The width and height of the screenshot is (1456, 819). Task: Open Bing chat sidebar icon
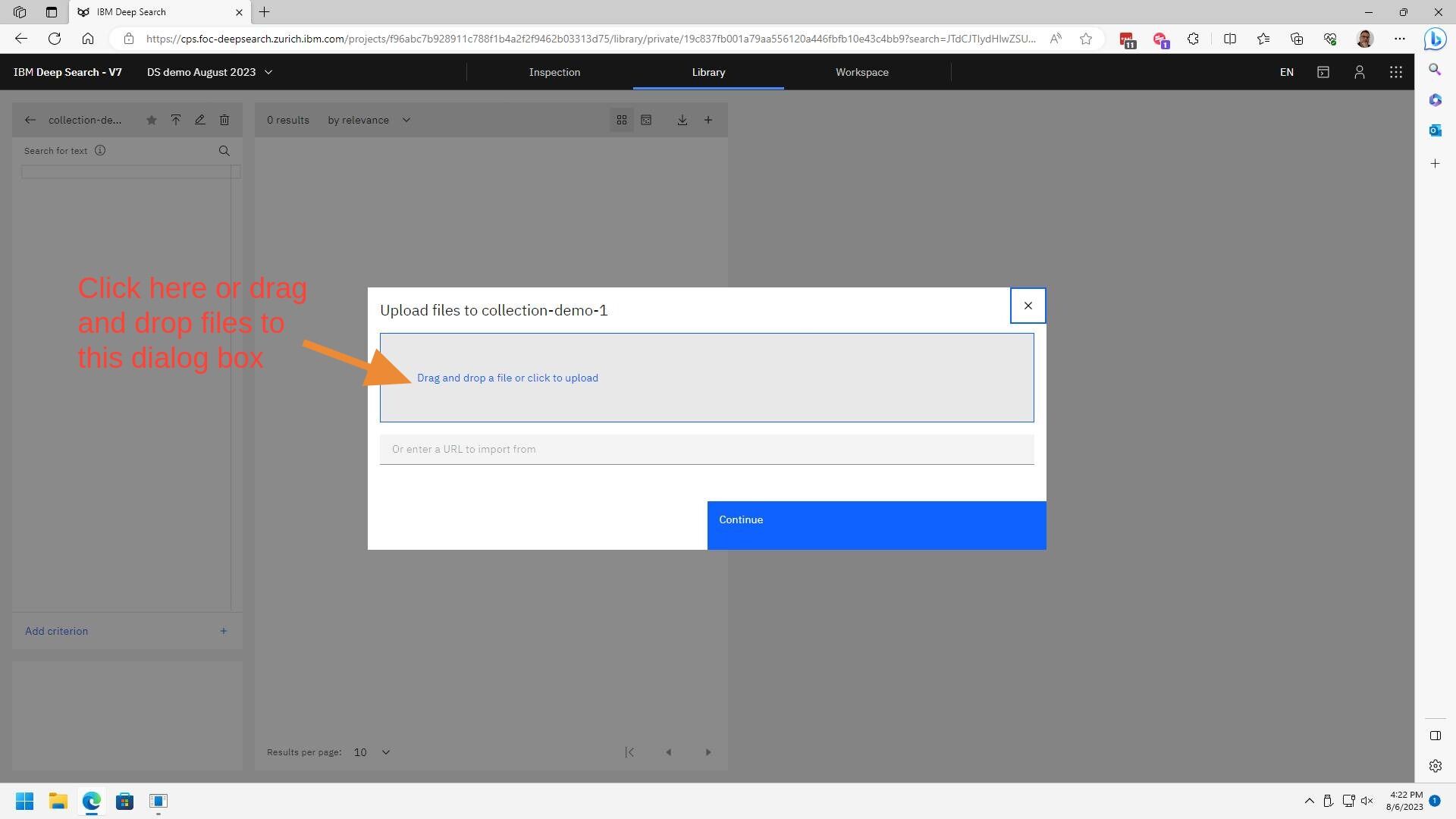coord(1435,39)
